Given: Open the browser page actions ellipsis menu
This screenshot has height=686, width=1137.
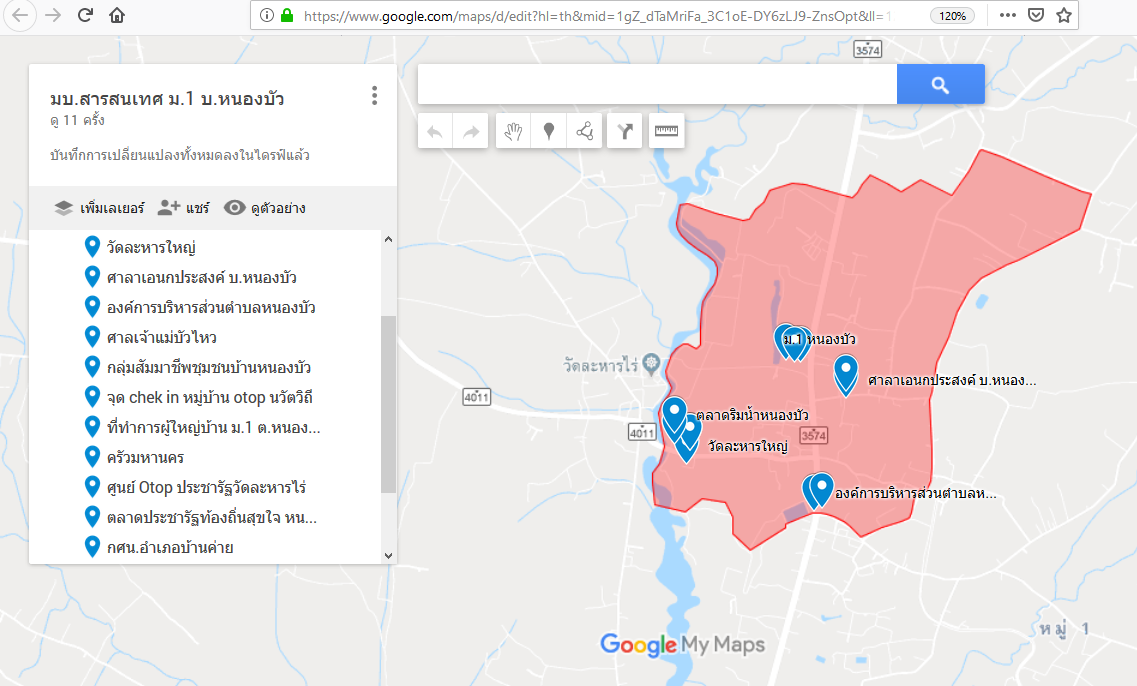Looking at the screenshot, I should [1007, 15].
